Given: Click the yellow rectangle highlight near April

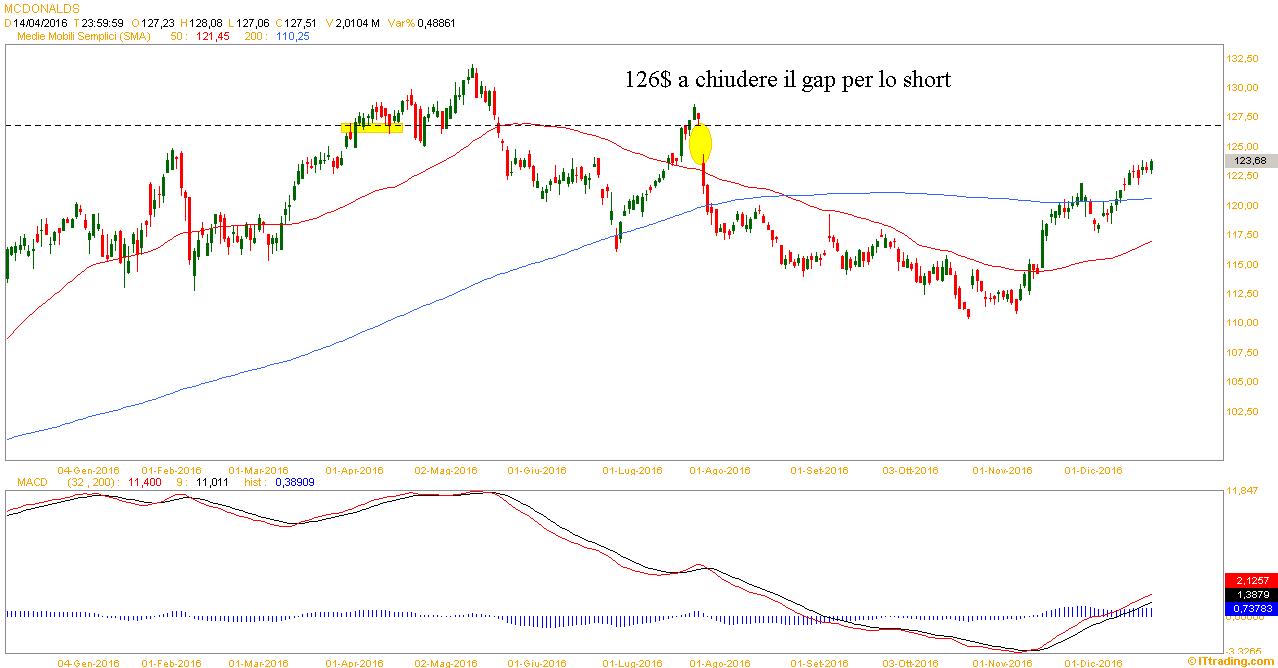Looking at the screenshot, I should coord(372,127).
